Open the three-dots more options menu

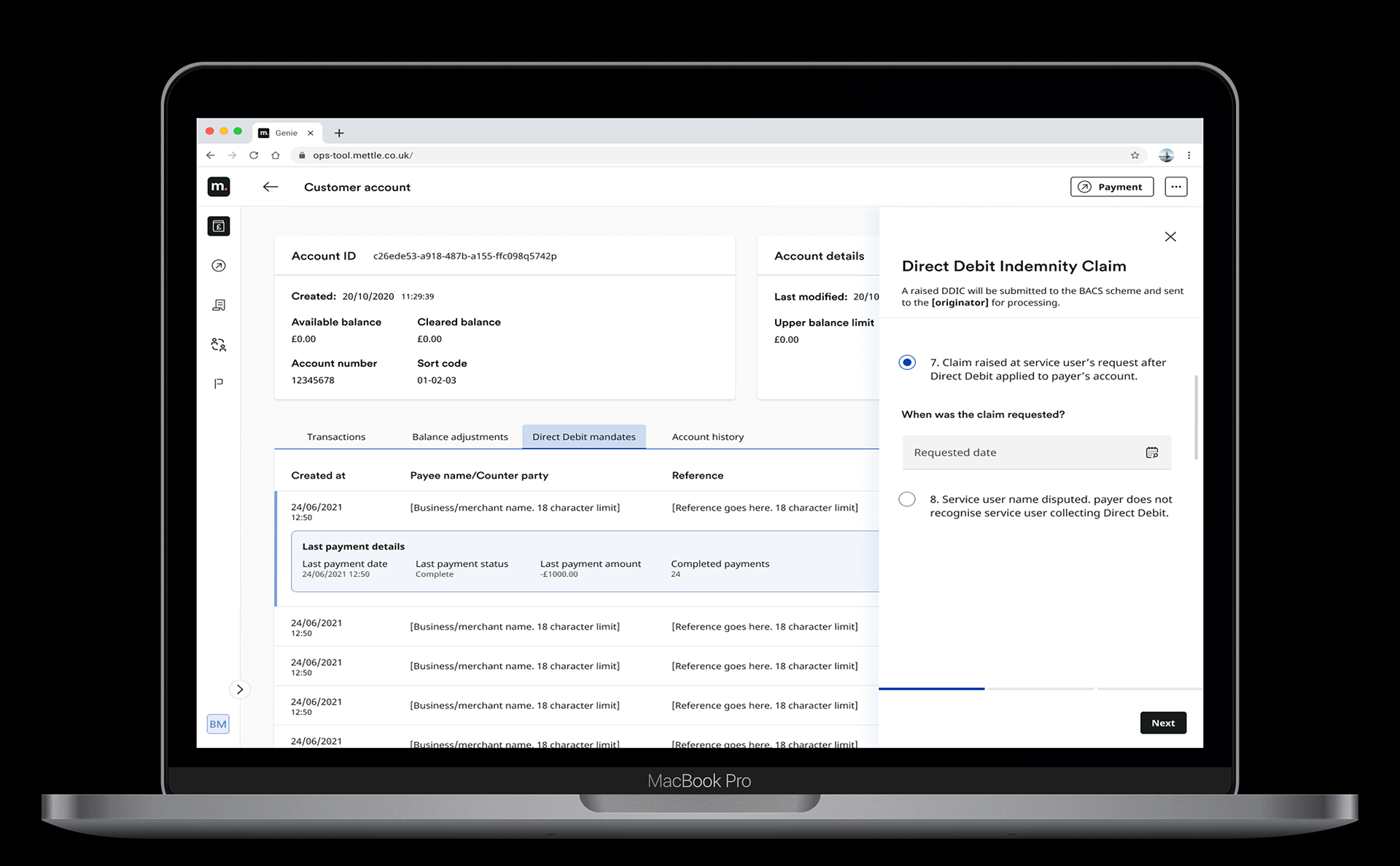coord(1175,187)
